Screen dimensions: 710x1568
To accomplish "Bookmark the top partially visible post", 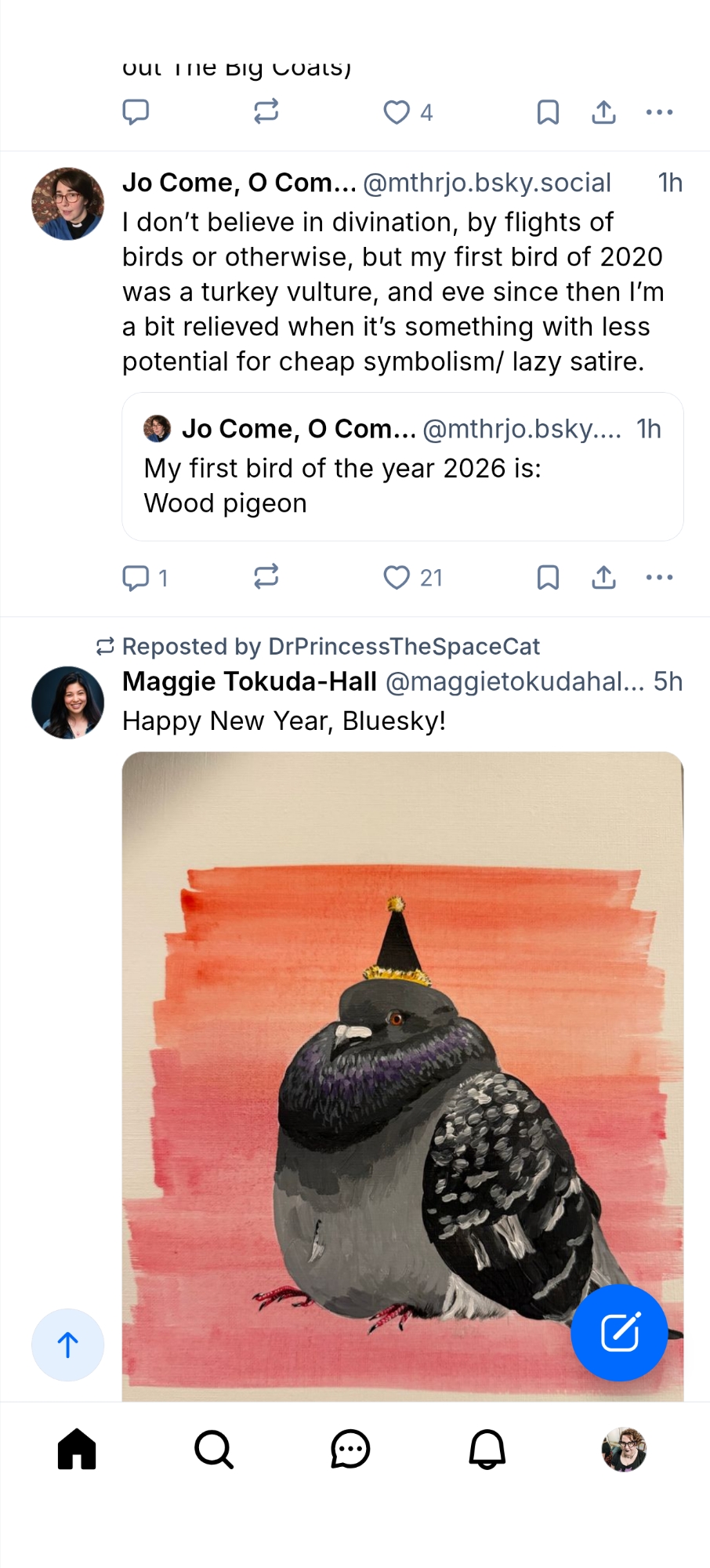I will pyautogui.click(x=548, y=113).
